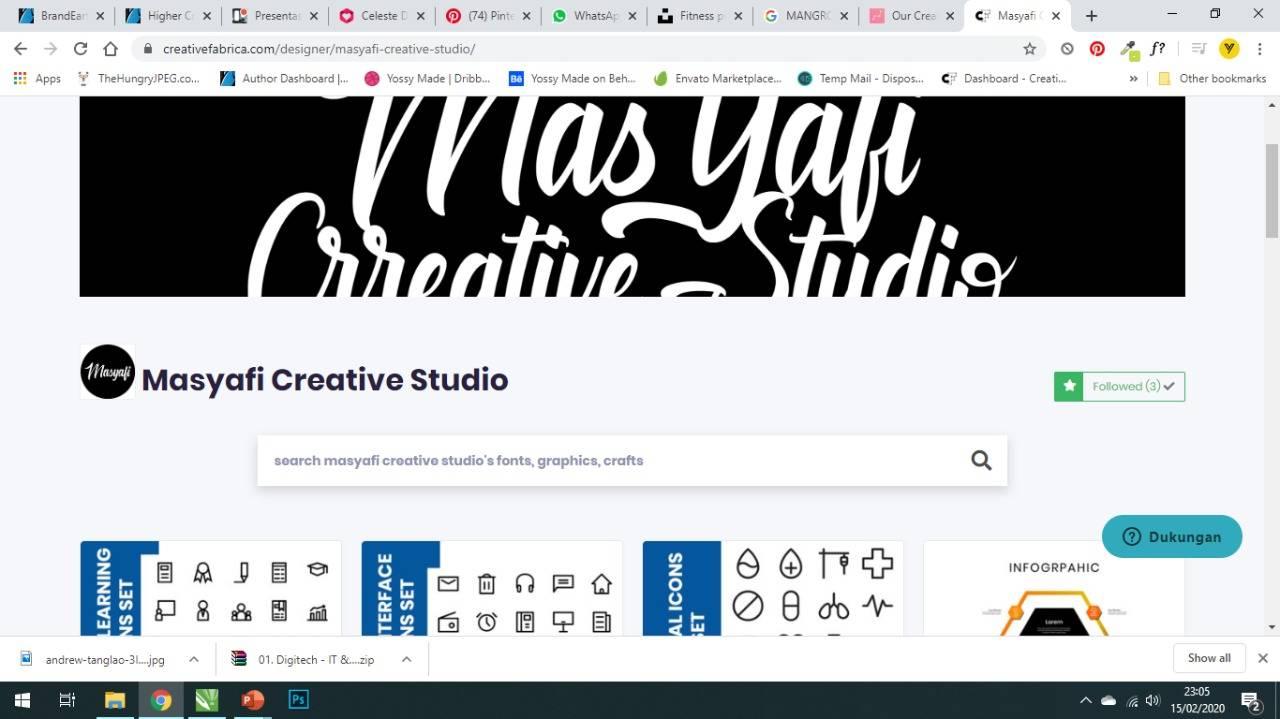Click the Dukungan support button

(x=1172, y=536)
